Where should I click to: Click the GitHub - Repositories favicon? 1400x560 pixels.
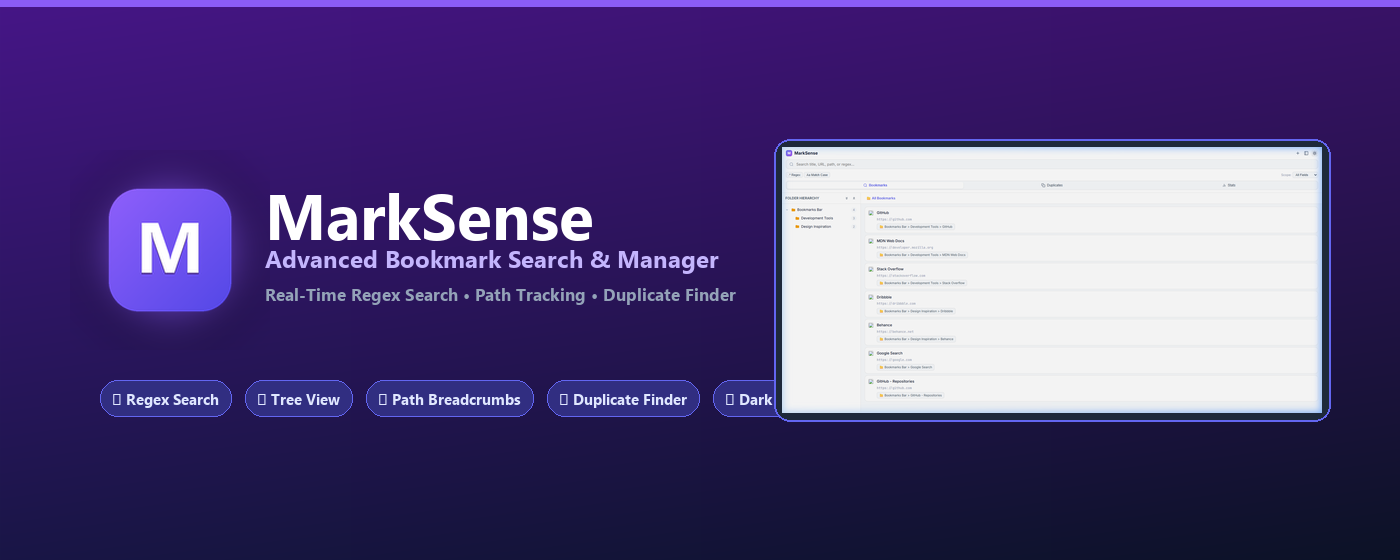coord(871,381)
